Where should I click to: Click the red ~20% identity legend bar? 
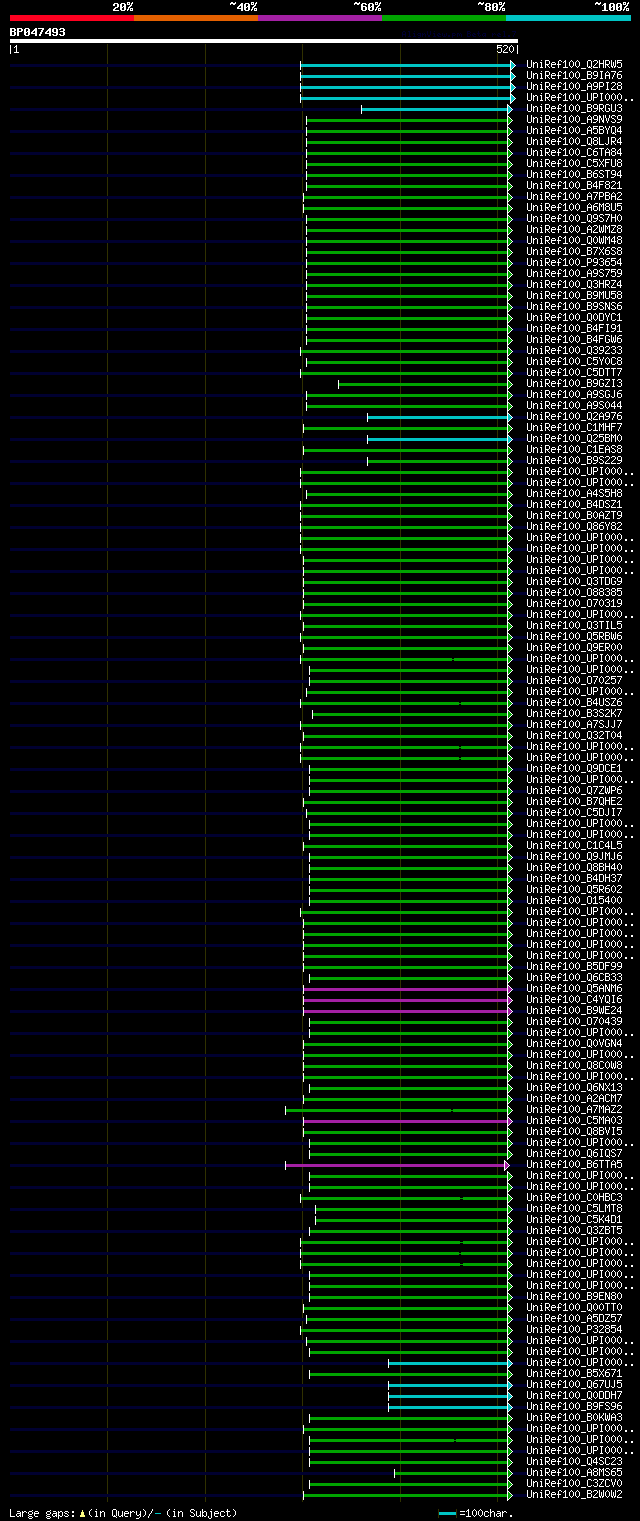[72, 18]
